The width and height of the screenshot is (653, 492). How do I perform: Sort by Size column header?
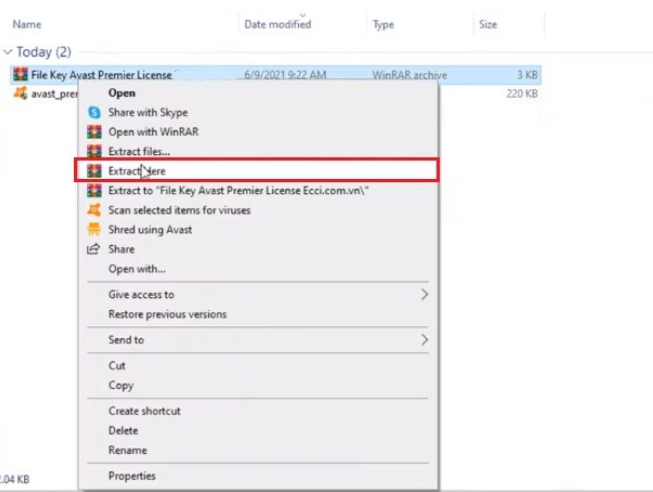click(x=488, y=24)
